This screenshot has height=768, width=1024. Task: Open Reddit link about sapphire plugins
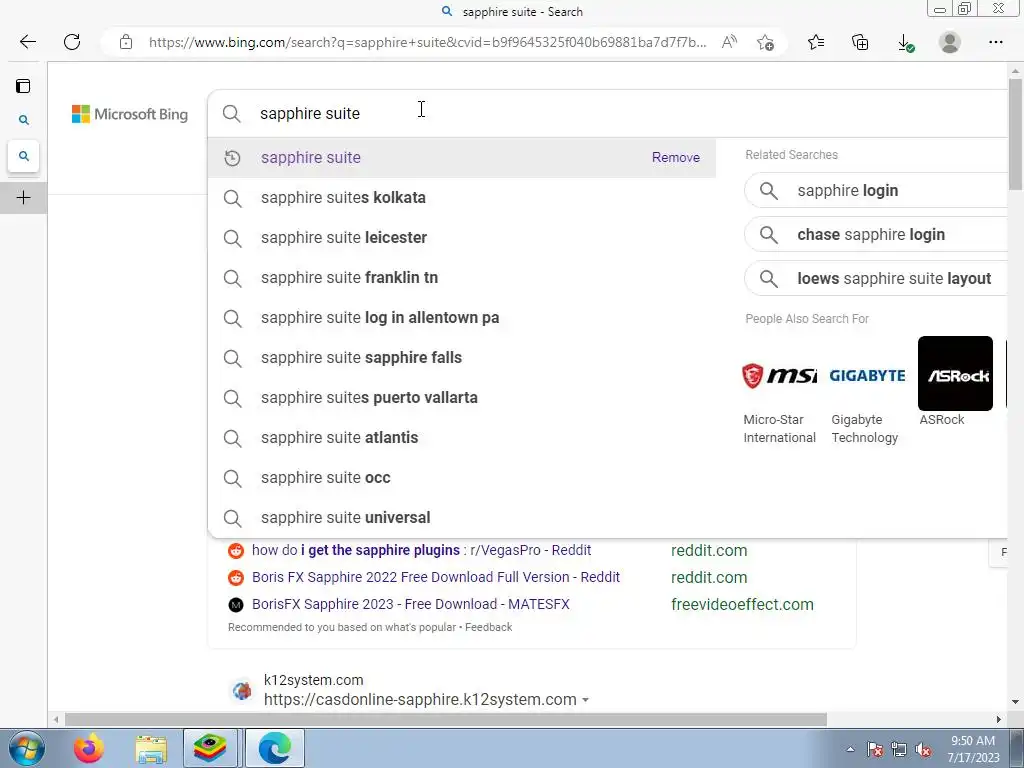421,551
